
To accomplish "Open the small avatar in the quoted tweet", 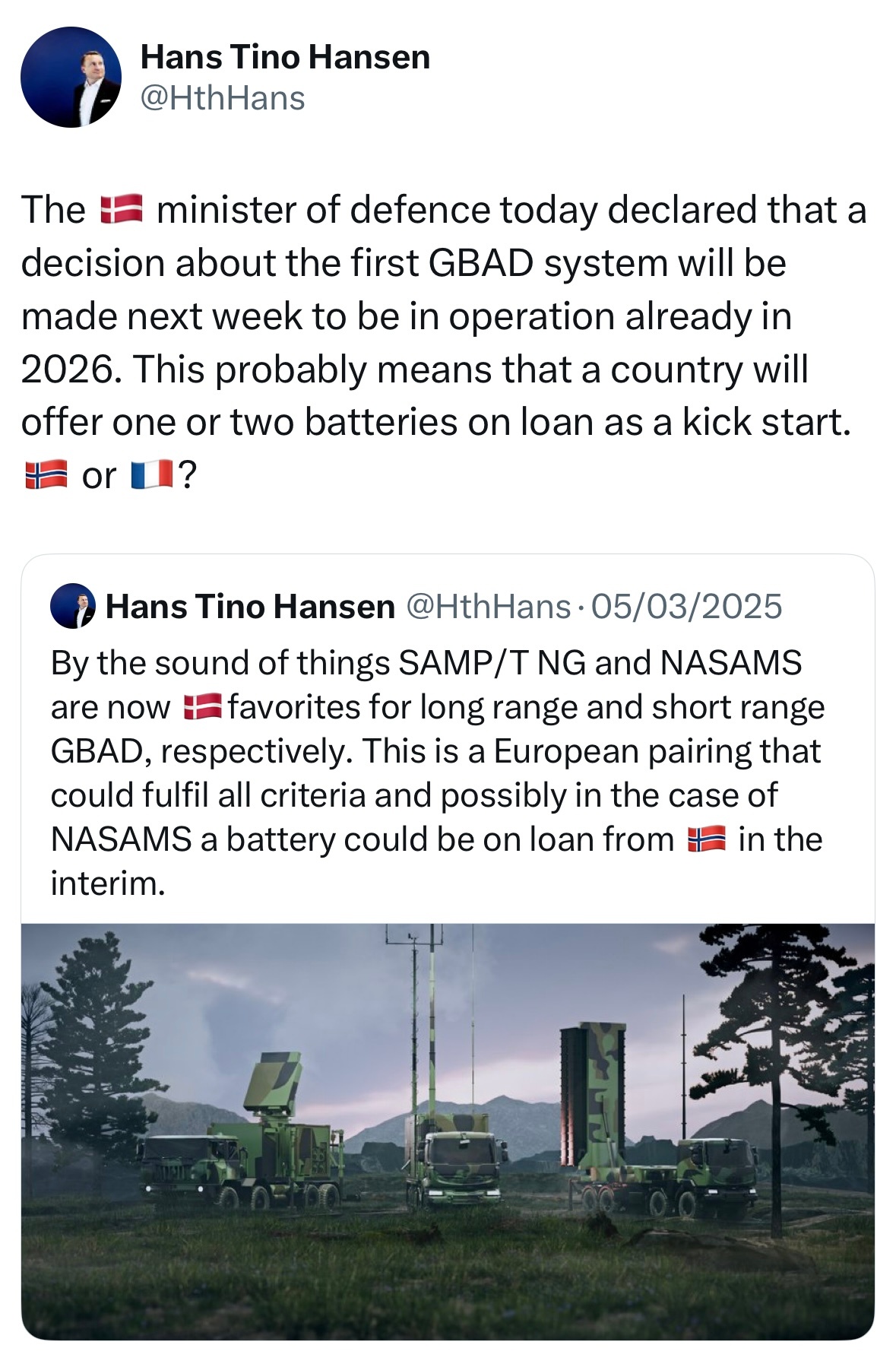I will tap(73, 606).
